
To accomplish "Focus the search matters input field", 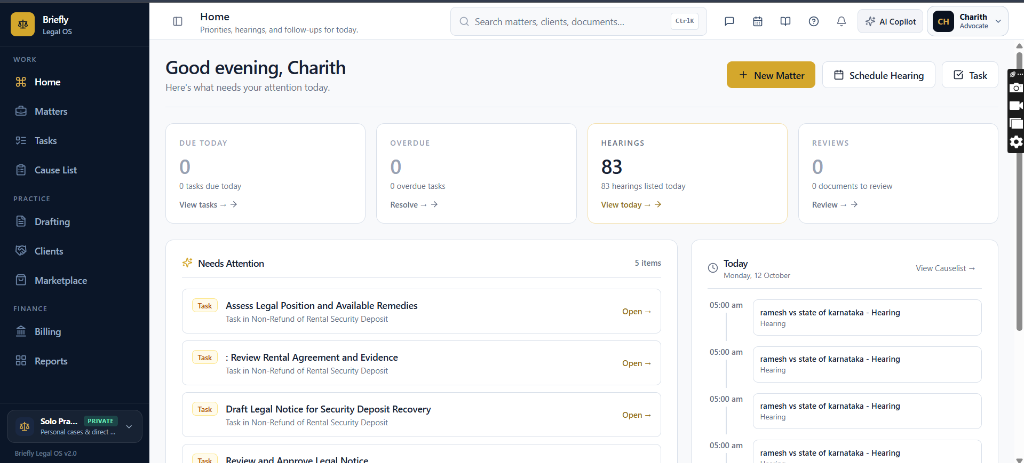I will pos(578,22).
